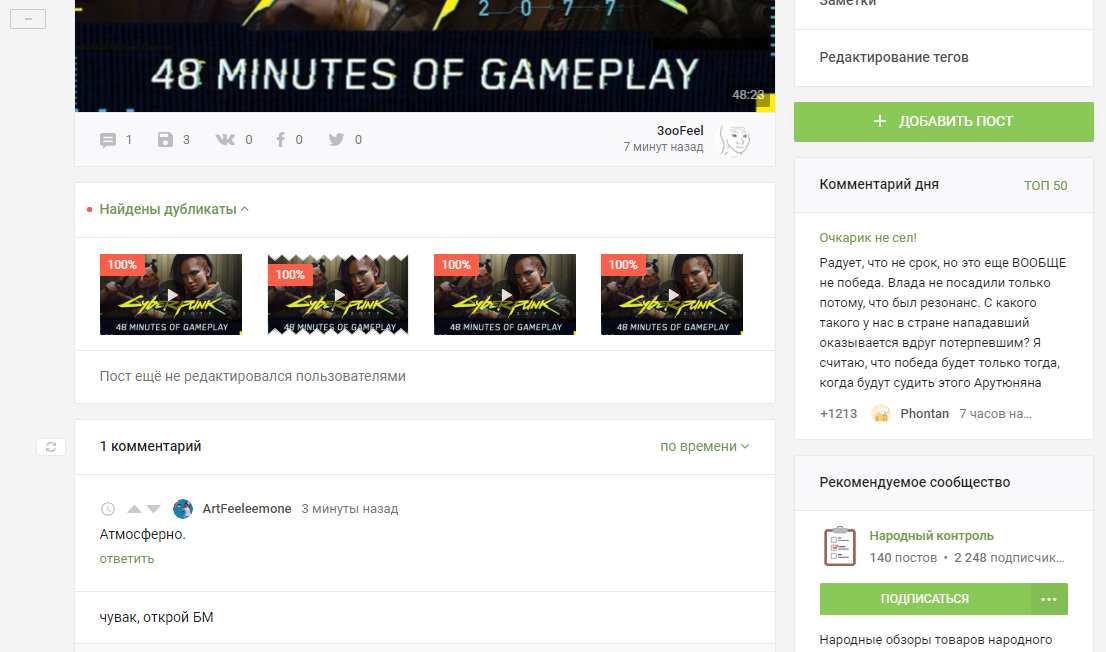Share the post on Facebook
1106x652 pixels.
pos(281,140)
